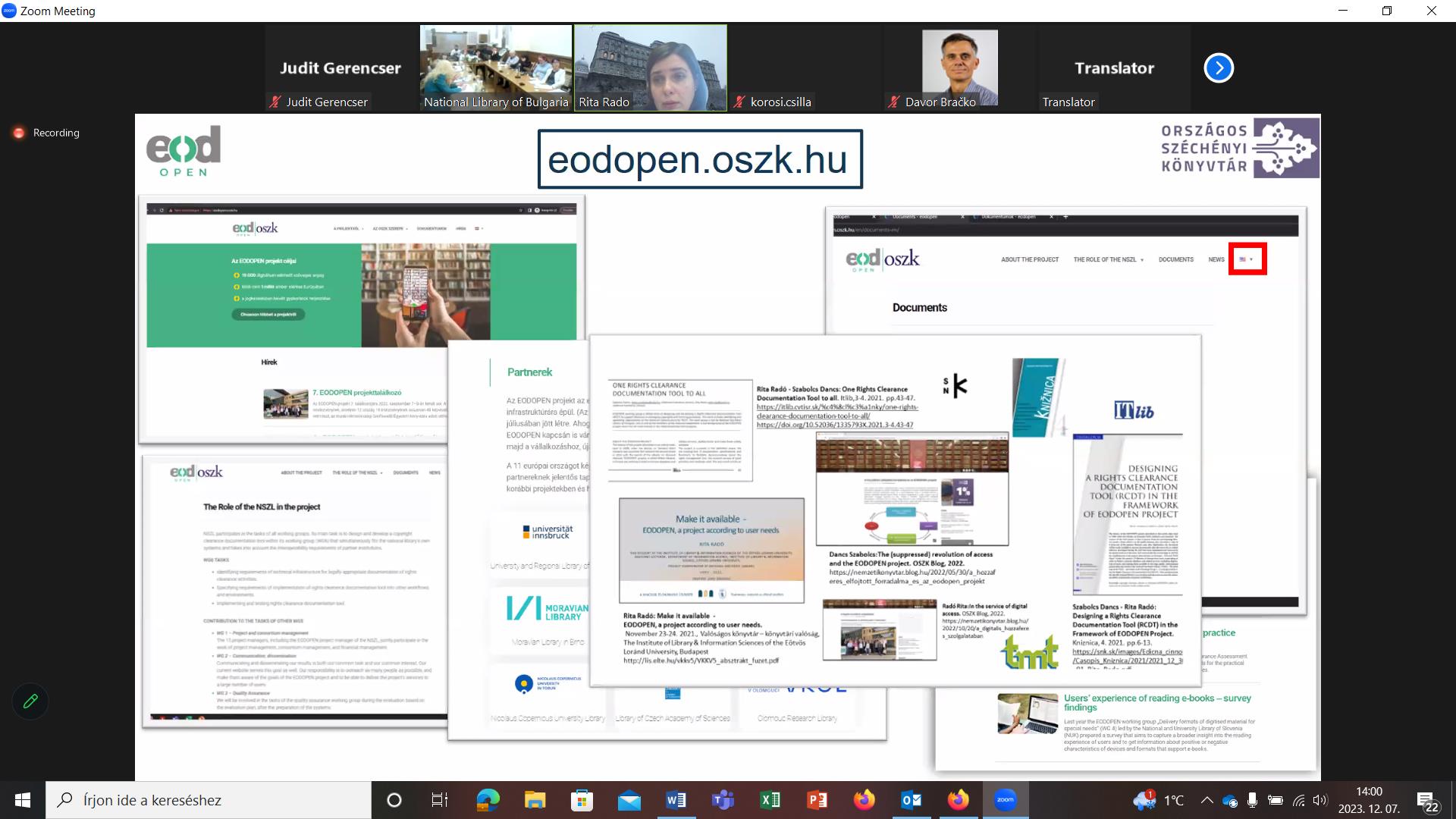Click The Role of the NSZL heading

(x=261, y=507)
